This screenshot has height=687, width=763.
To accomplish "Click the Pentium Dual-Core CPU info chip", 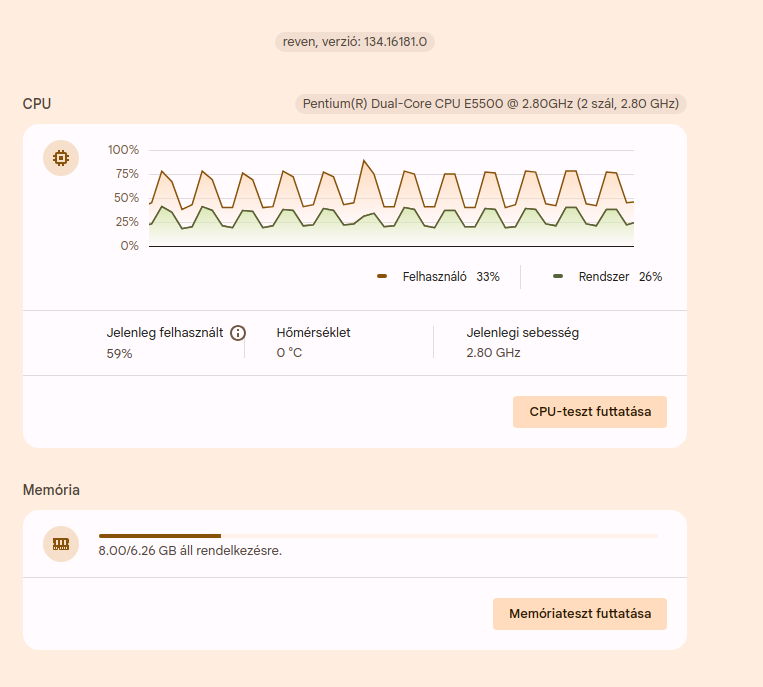I will 490,104.
